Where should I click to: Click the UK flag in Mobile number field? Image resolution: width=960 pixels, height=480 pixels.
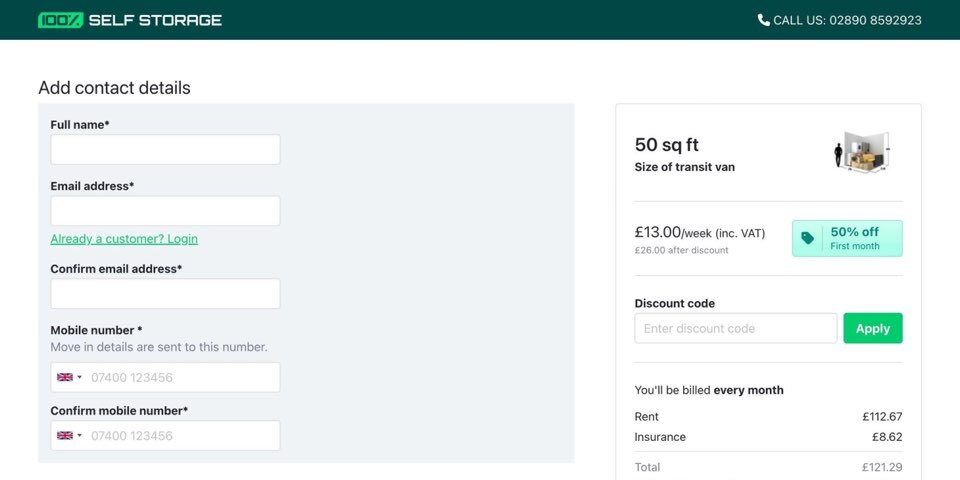[65, 378]
